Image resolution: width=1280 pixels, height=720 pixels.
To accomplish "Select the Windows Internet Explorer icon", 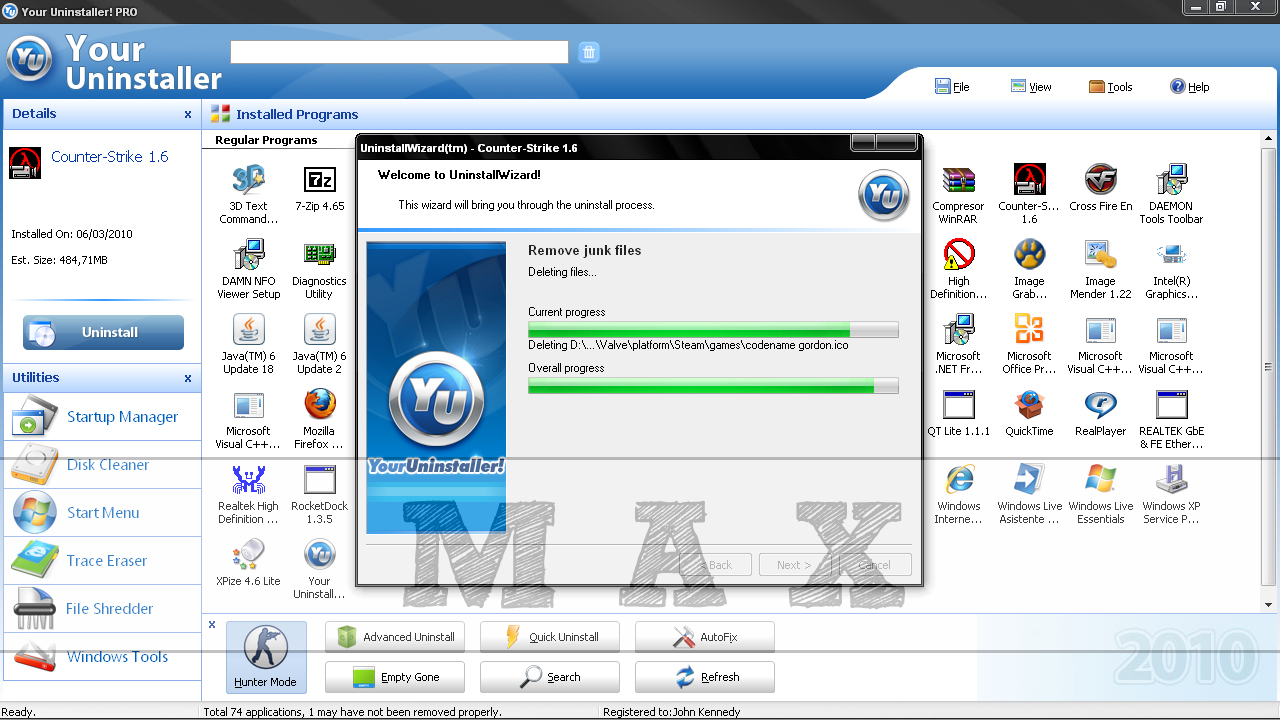I will point(958,480).
